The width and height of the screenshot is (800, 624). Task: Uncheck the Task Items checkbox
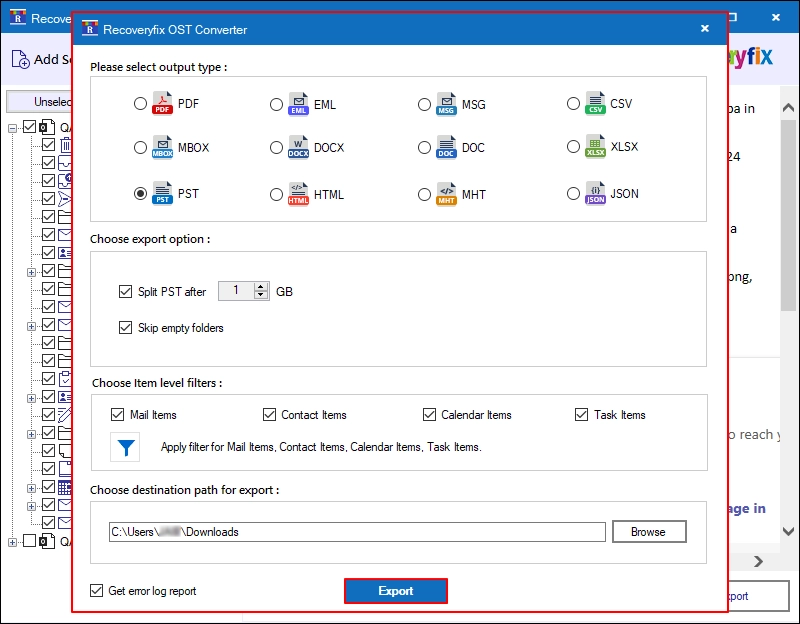[581, 414]
